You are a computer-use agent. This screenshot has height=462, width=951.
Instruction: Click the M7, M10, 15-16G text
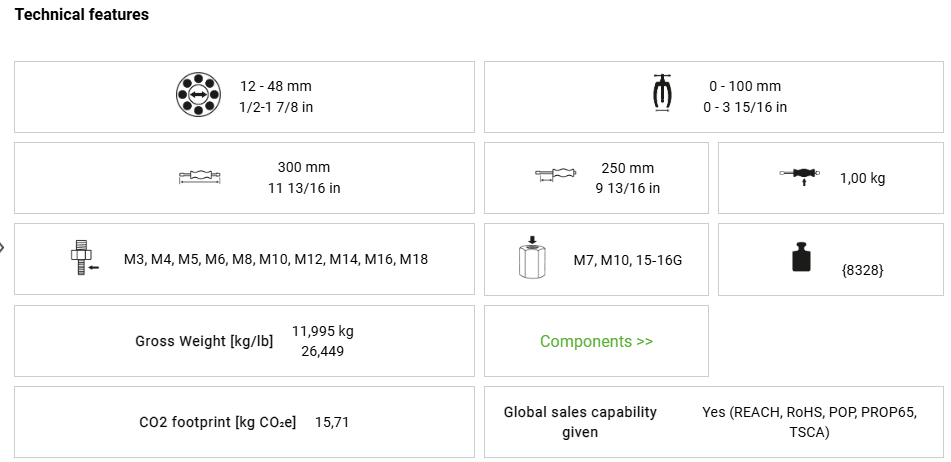point(628,259)
